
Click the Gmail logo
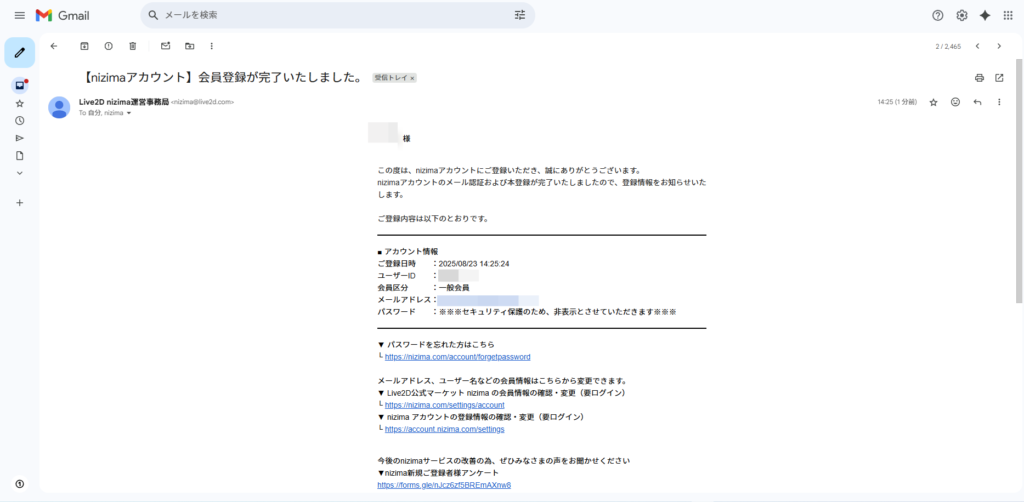coord(63,16)
